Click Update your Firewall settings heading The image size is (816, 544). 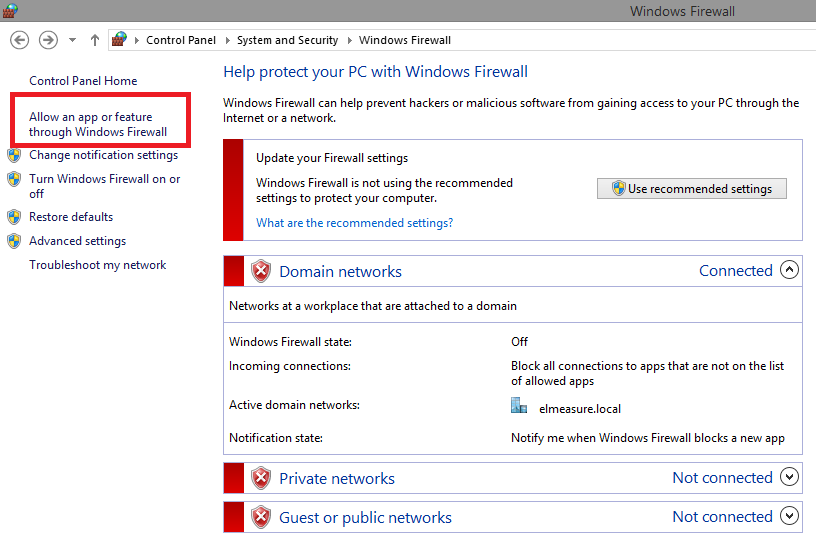332,158
